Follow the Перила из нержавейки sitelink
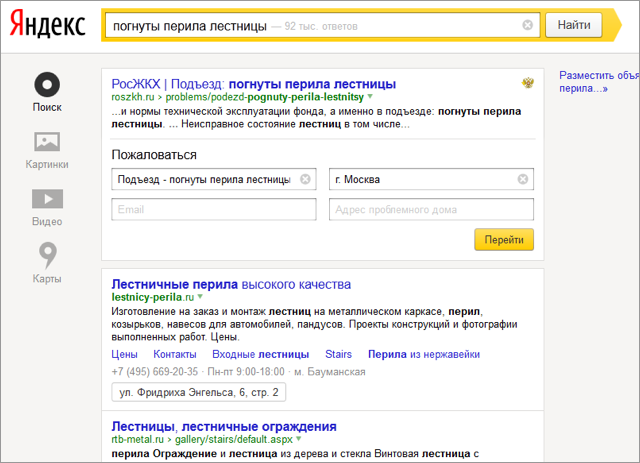 424,354
